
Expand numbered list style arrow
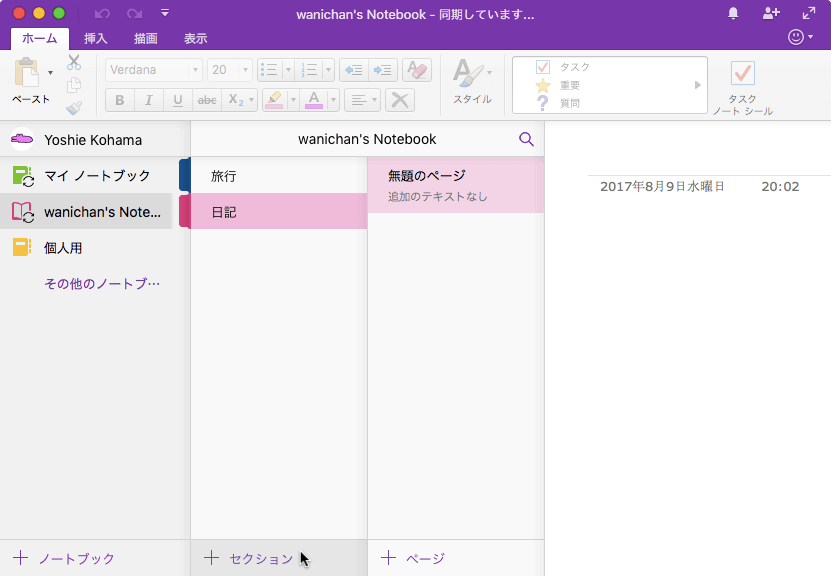point(328,70)
